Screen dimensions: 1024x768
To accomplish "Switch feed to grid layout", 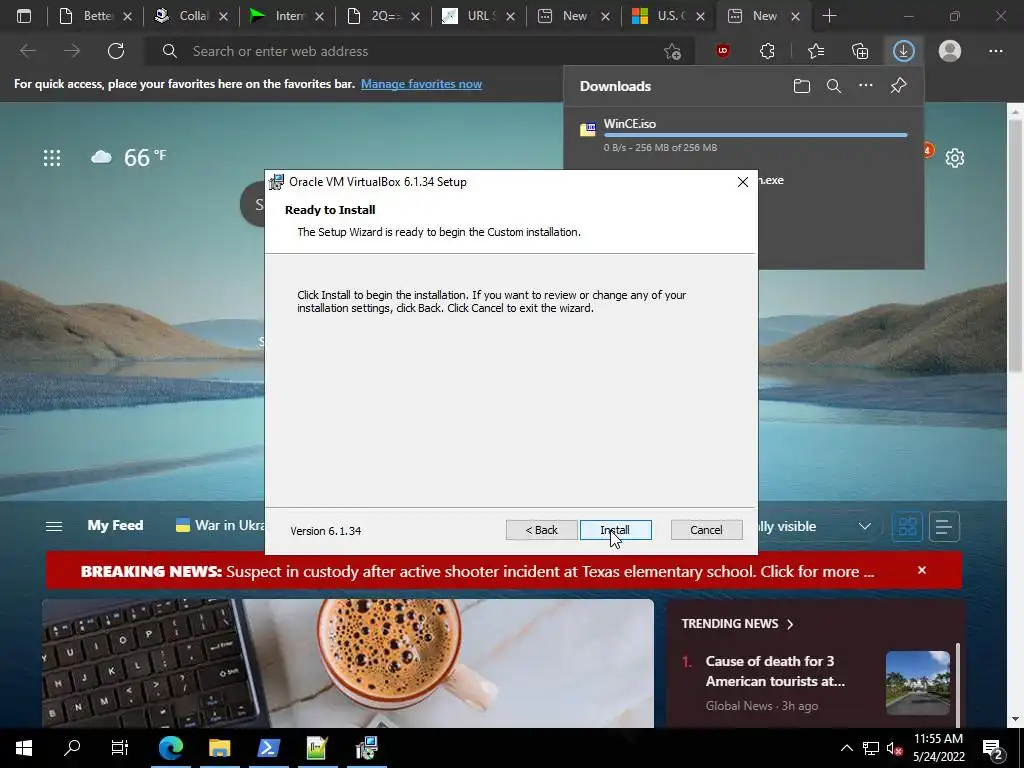I will pos(907,526).
